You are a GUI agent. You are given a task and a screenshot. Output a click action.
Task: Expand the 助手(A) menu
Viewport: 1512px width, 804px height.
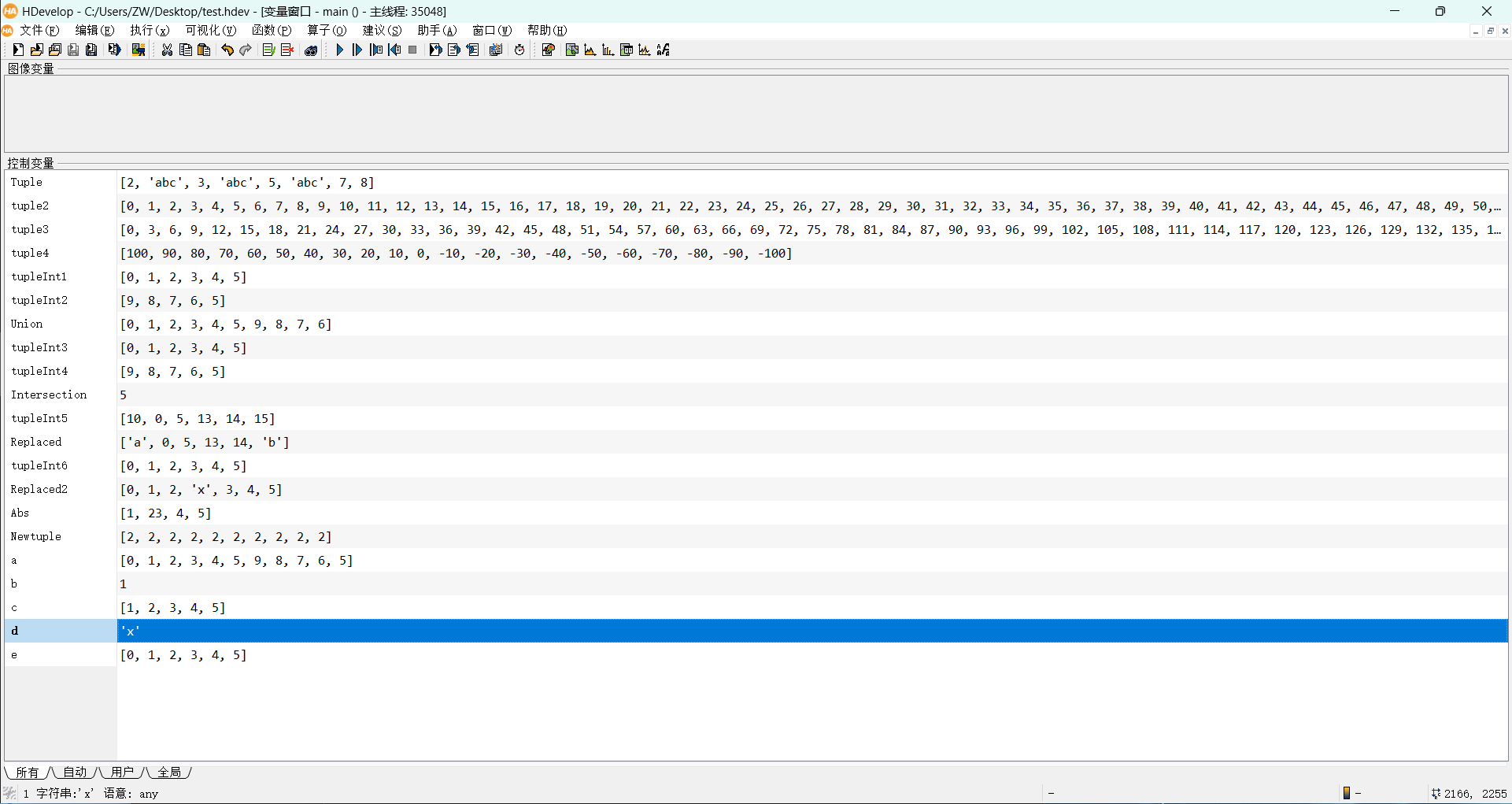[x=436, y=30]
